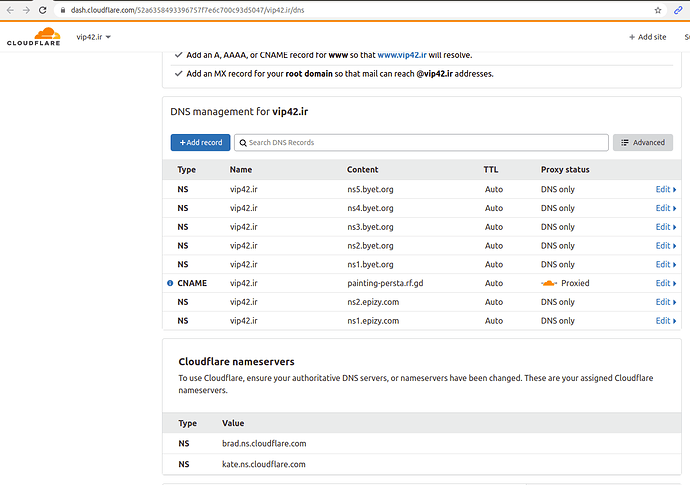Image resolution: width=690 pixels, height=485 pixels.
Task: Click the Name column header
Action: click(x=241, y=169)
